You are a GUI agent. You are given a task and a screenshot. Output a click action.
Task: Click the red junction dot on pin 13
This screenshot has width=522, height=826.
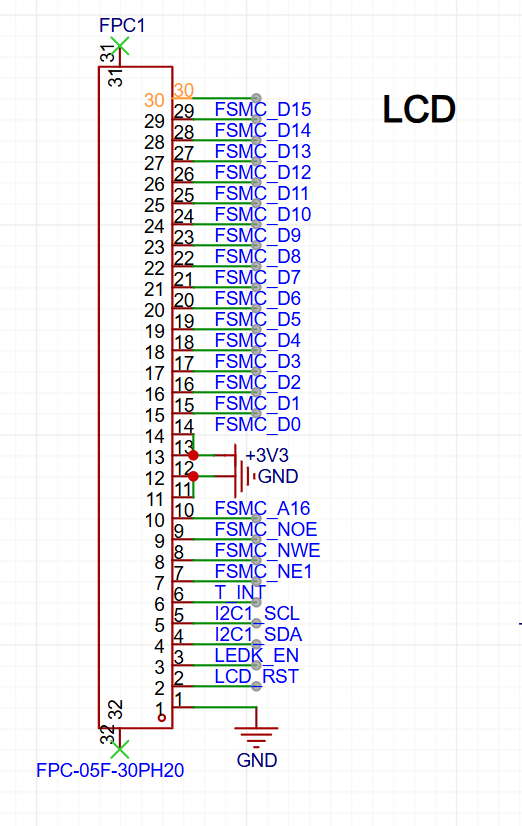[x=193, y=455]
